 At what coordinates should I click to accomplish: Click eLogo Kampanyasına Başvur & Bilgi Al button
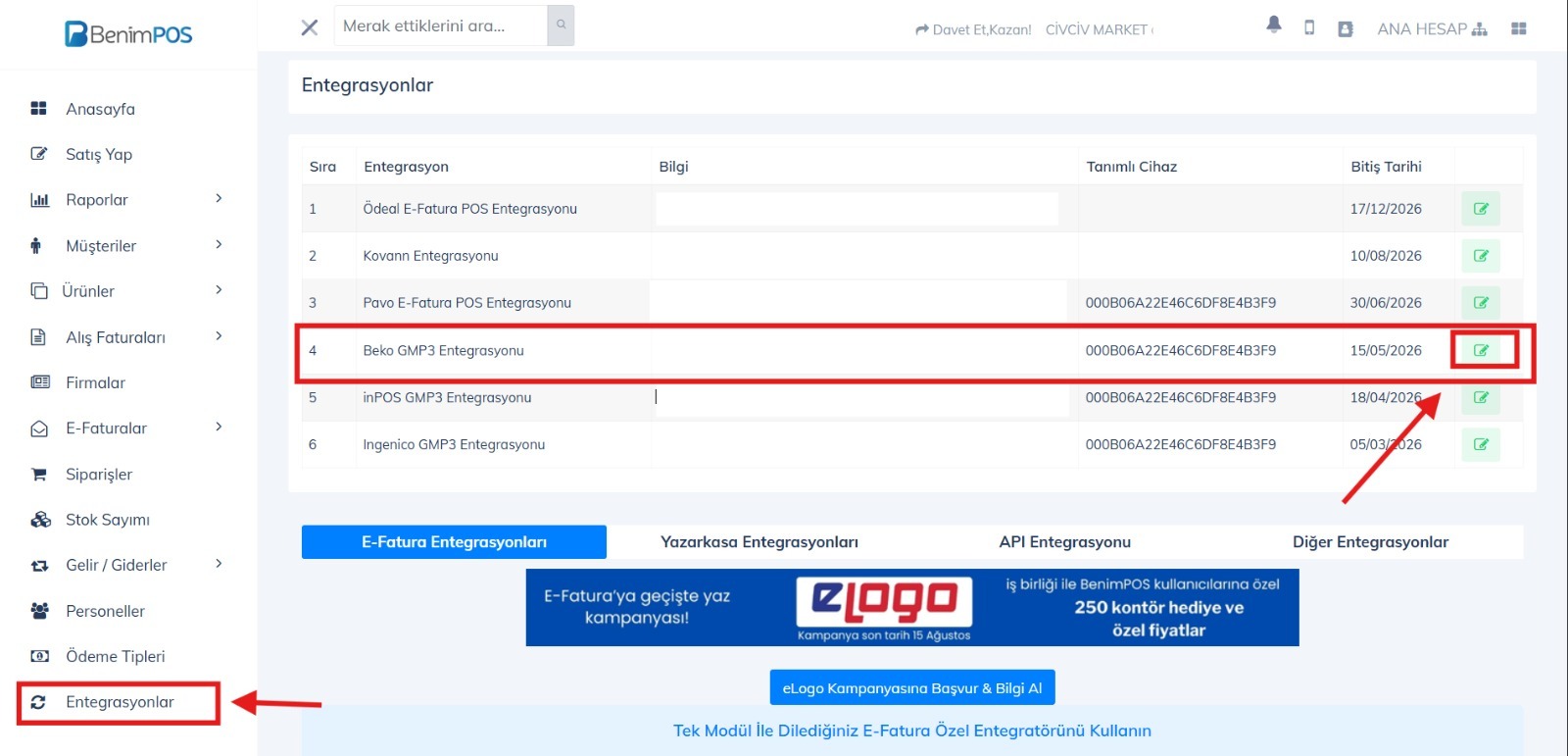[x=911, y=688]
